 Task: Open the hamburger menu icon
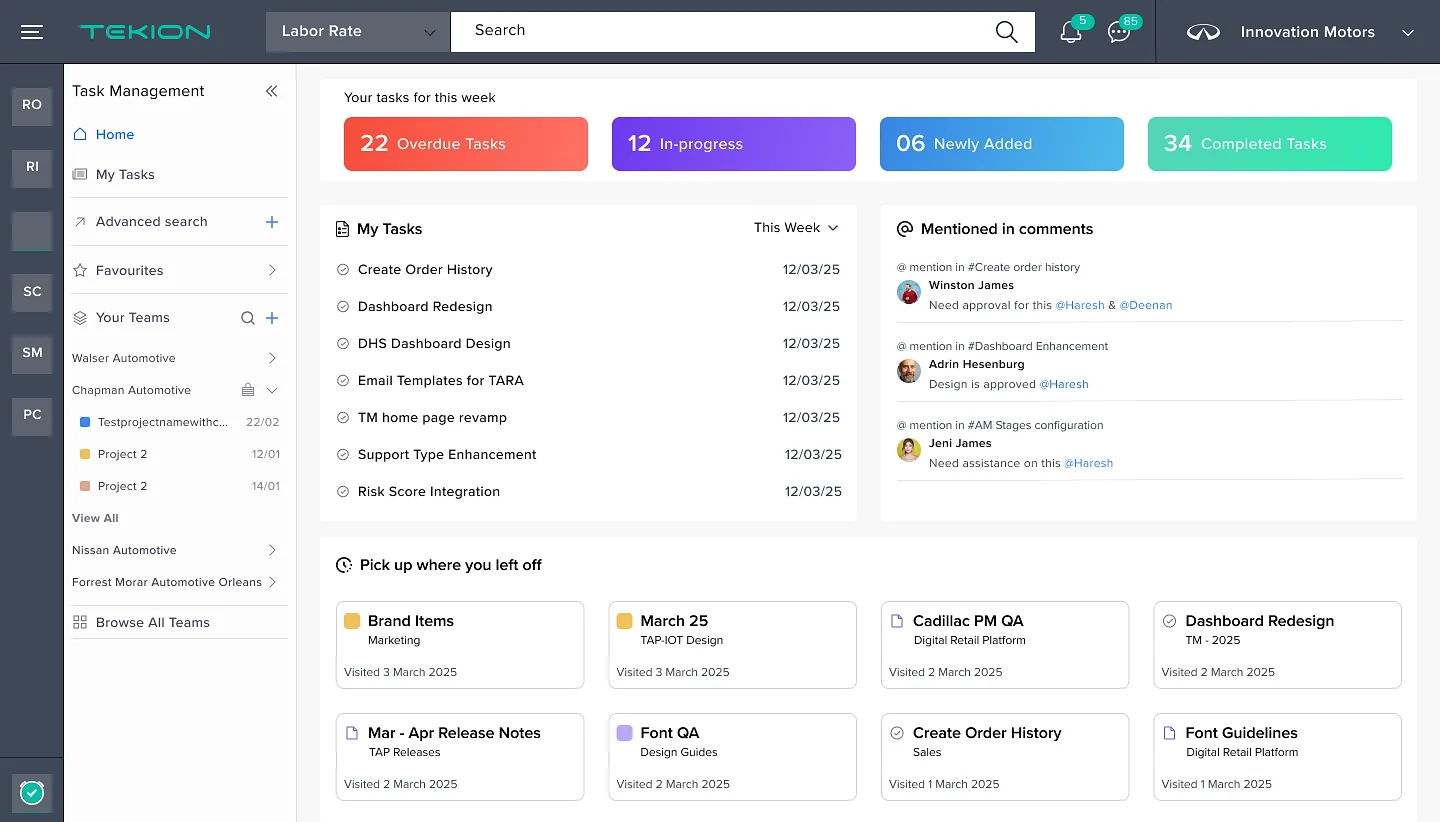[x=32, y=32]
